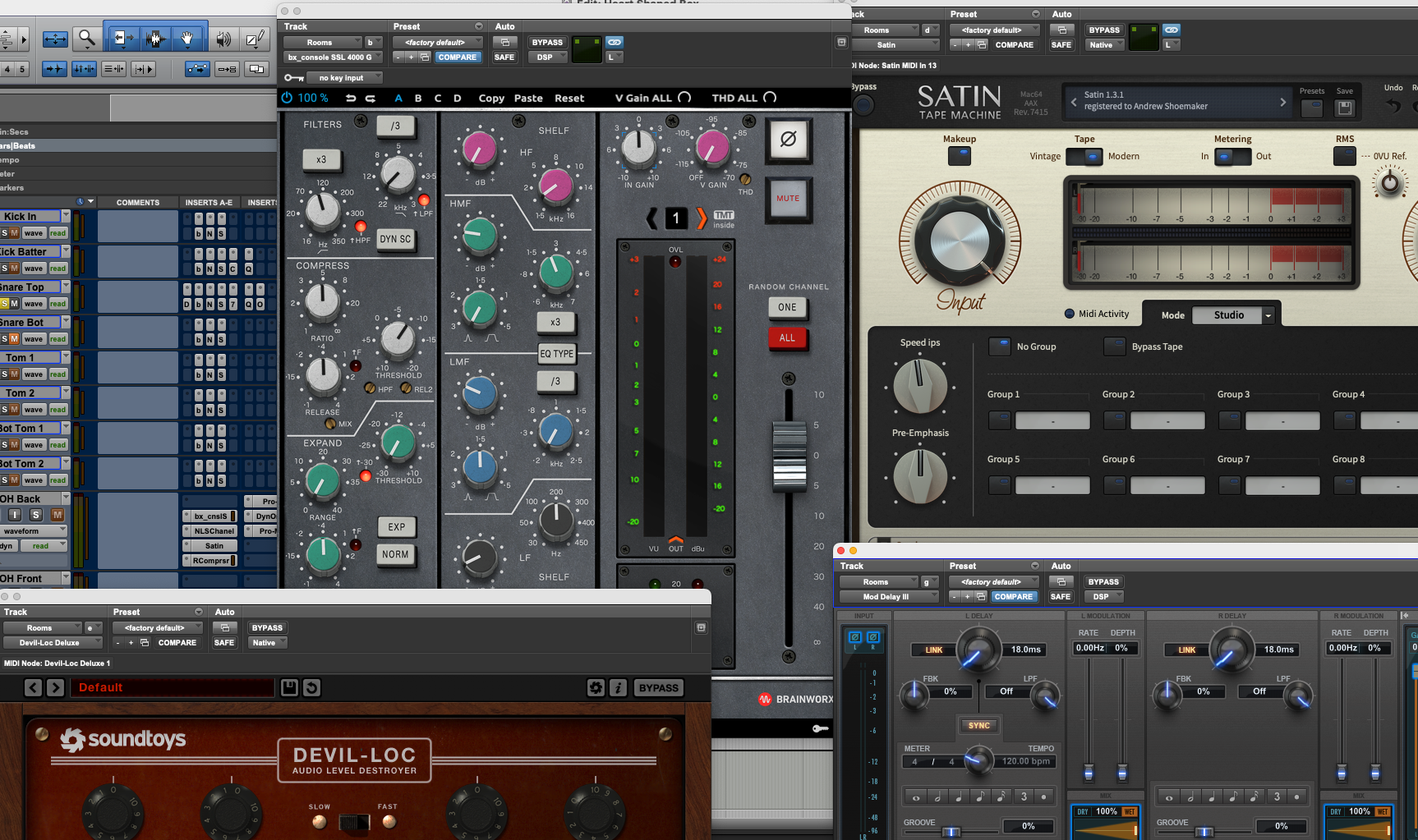This screenshot has width=1418, height=840.
Task: Open Mod Delay III plugin selector
Action: (x=888, y=597)
